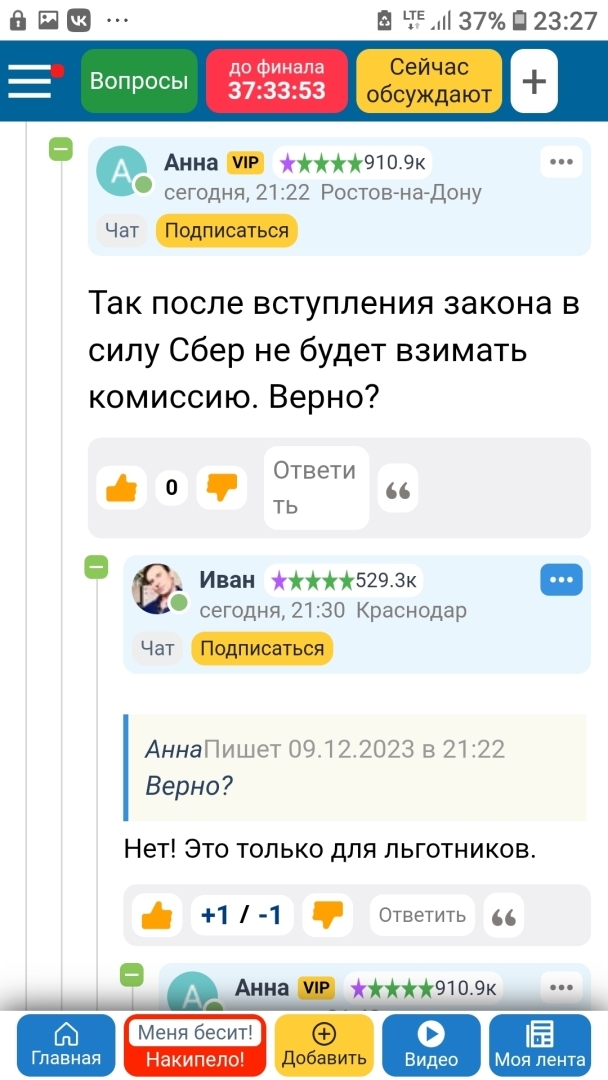Open more options for Anna's comment

pyautogui.click(x=561, y=162)
